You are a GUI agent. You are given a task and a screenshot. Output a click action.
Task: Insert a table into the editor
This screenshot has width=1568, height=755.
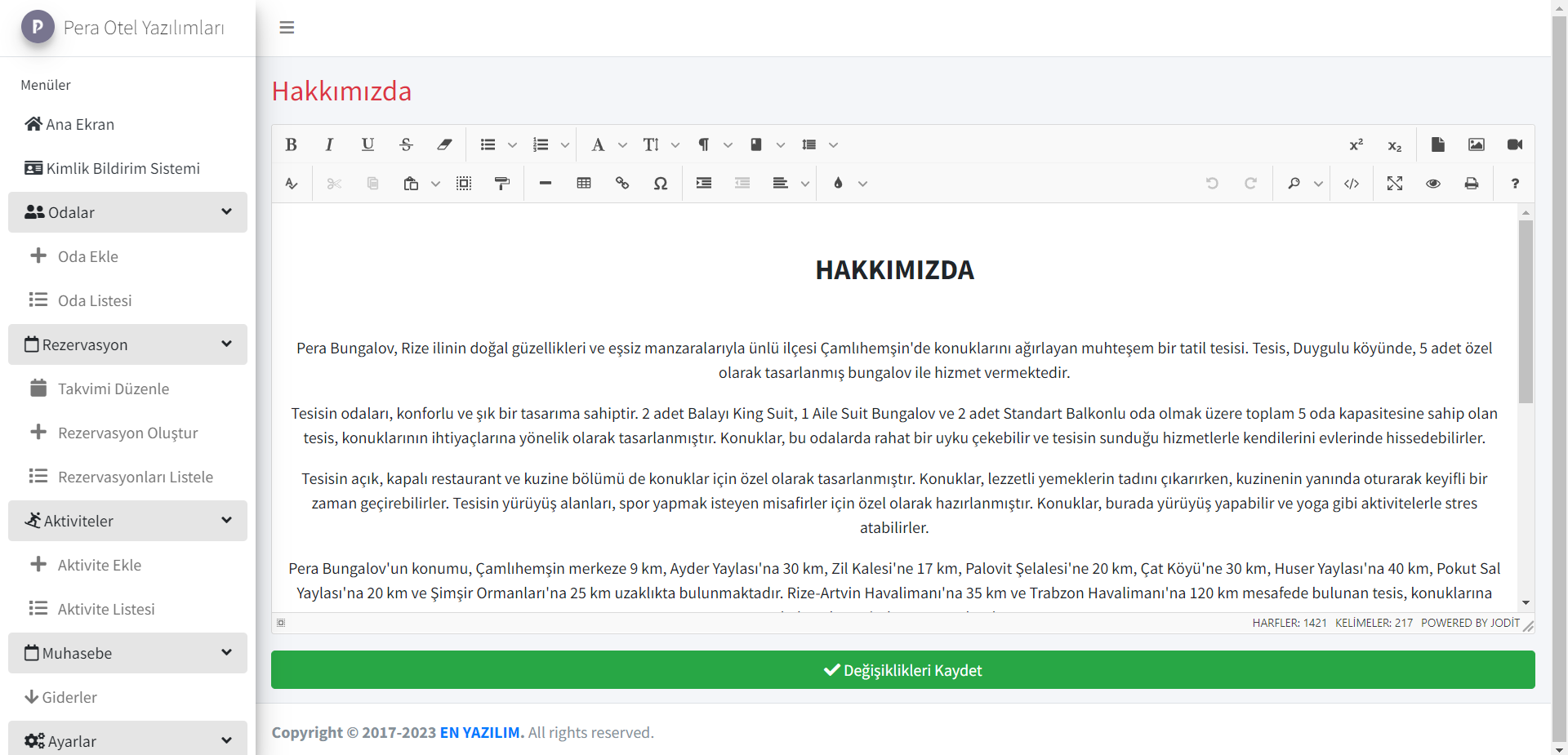(584, 184)
